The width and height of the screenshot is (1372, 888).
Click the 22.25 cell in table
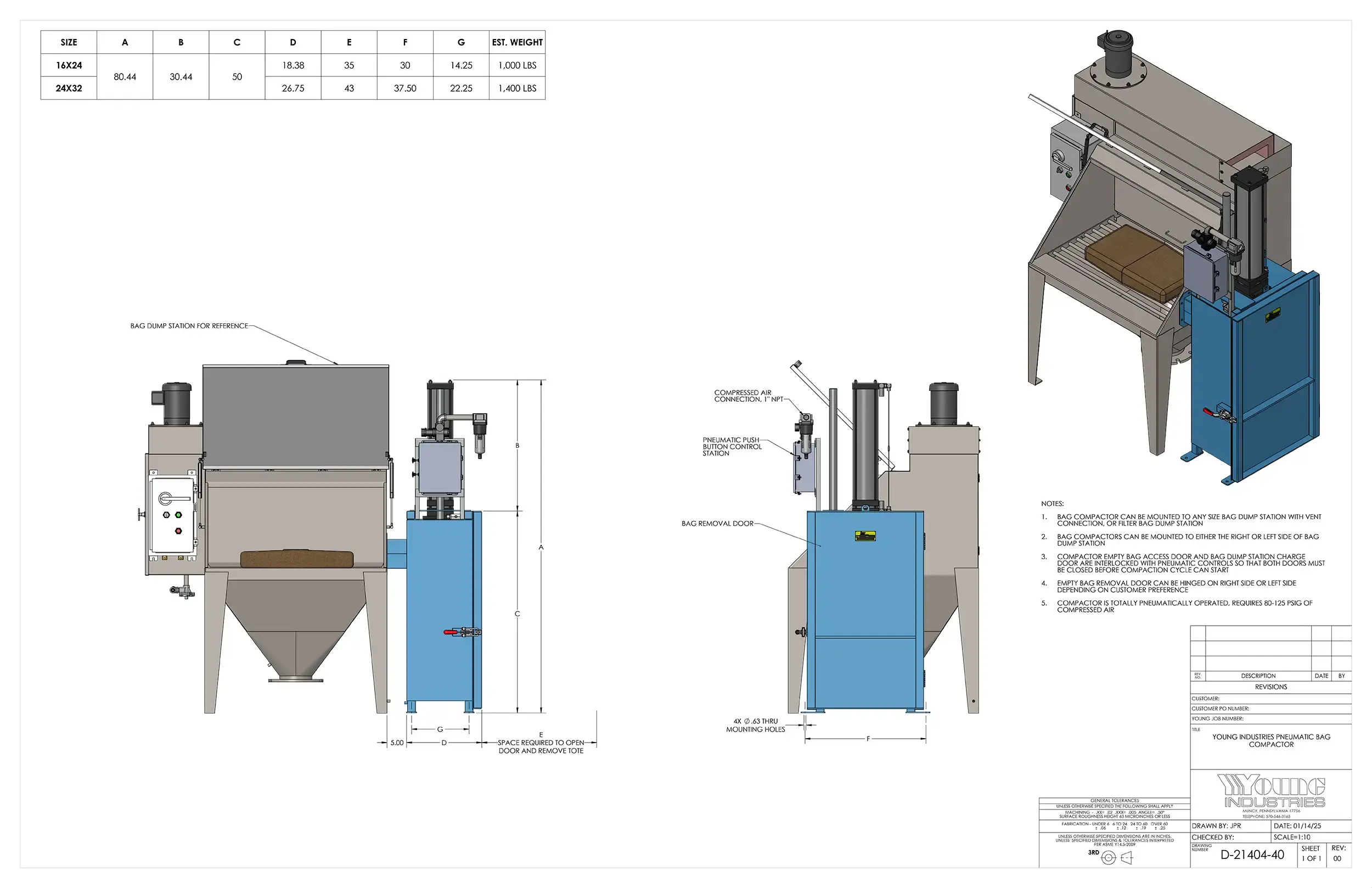tap(461, 88)
